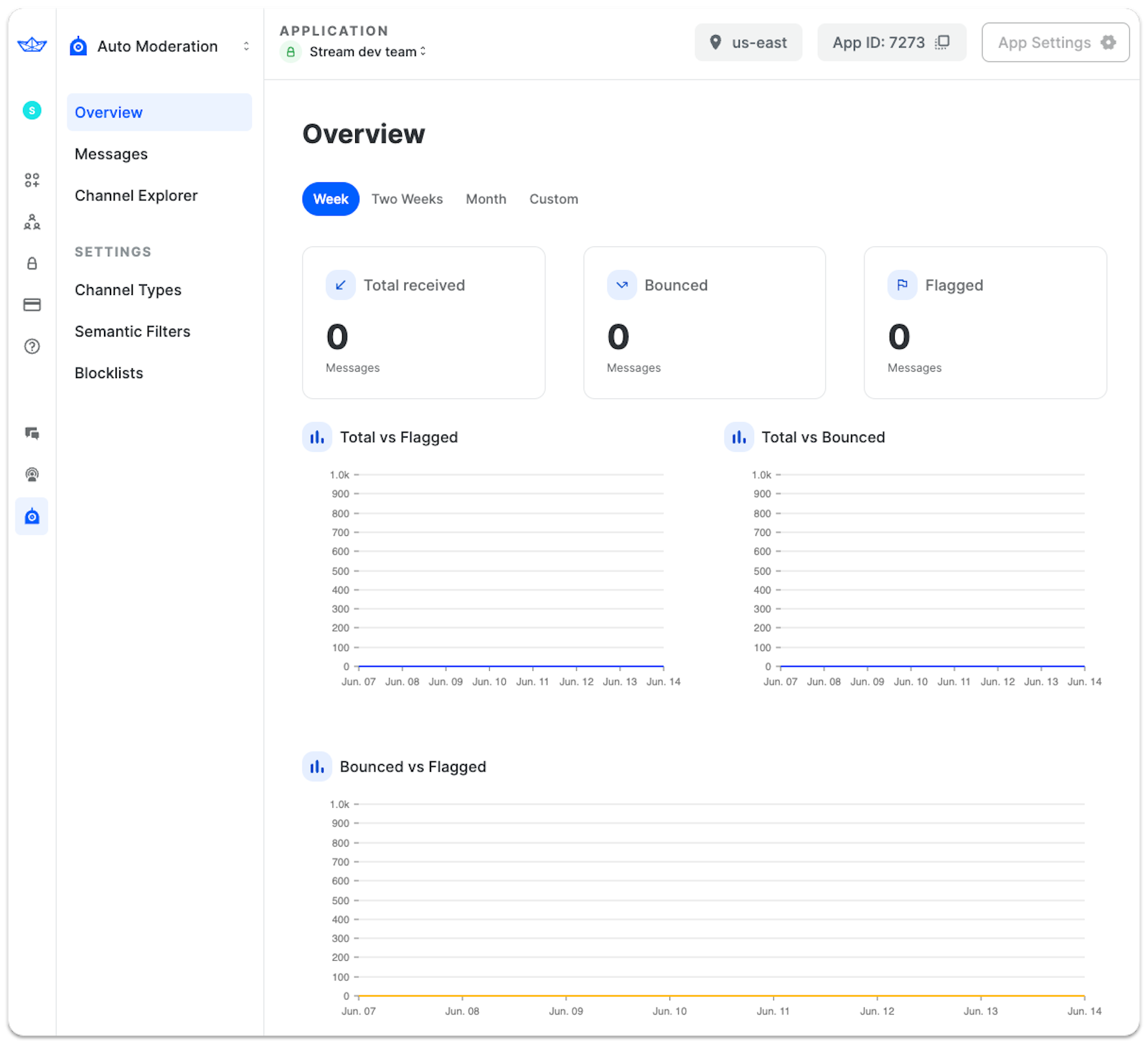Select the Auto Moderation robot icon
The width and height of the screenshot is (1148, 1044).
tap(32, 516)
